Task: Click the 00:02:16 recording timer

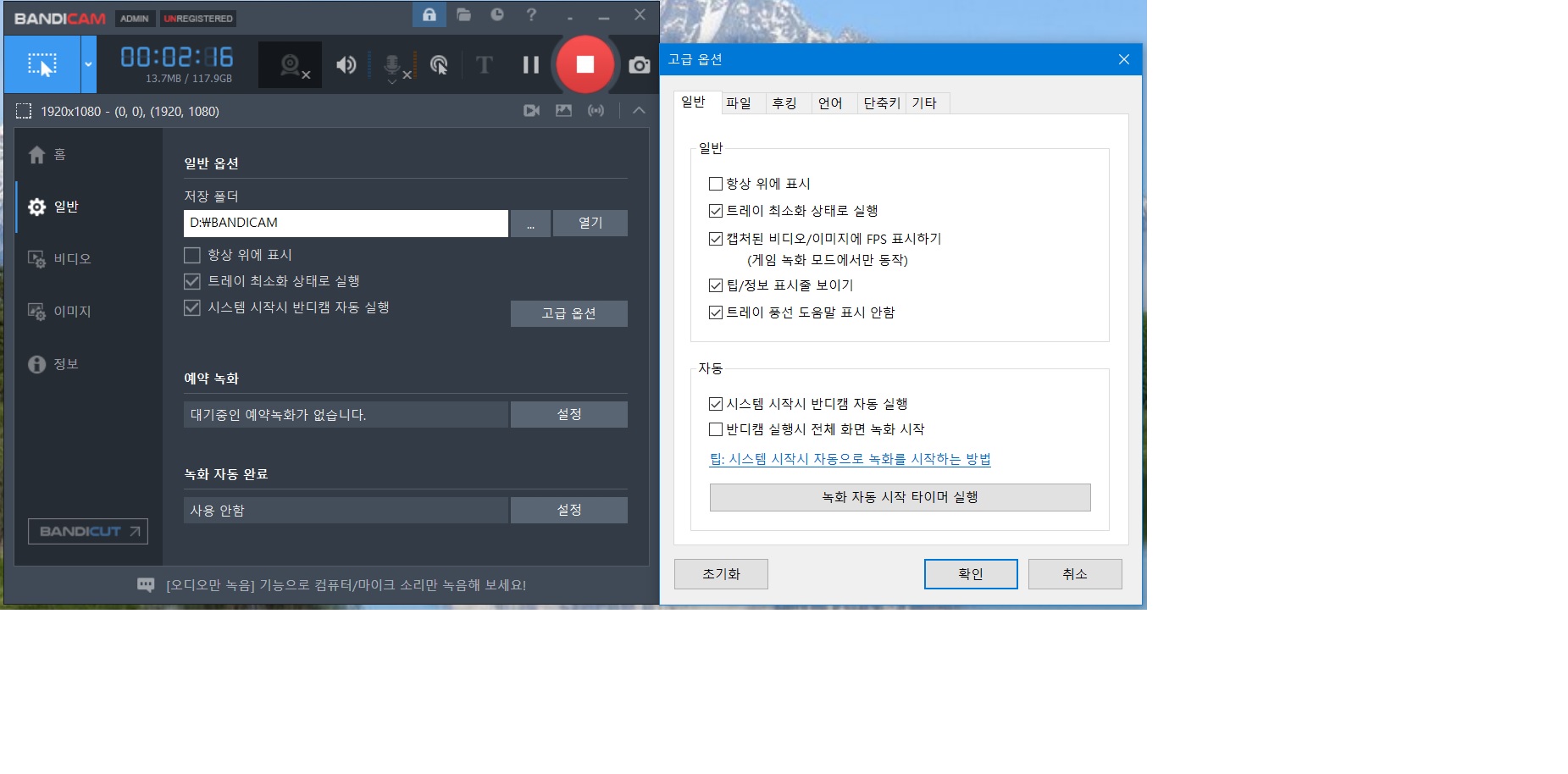Action: tap(176, 57)
